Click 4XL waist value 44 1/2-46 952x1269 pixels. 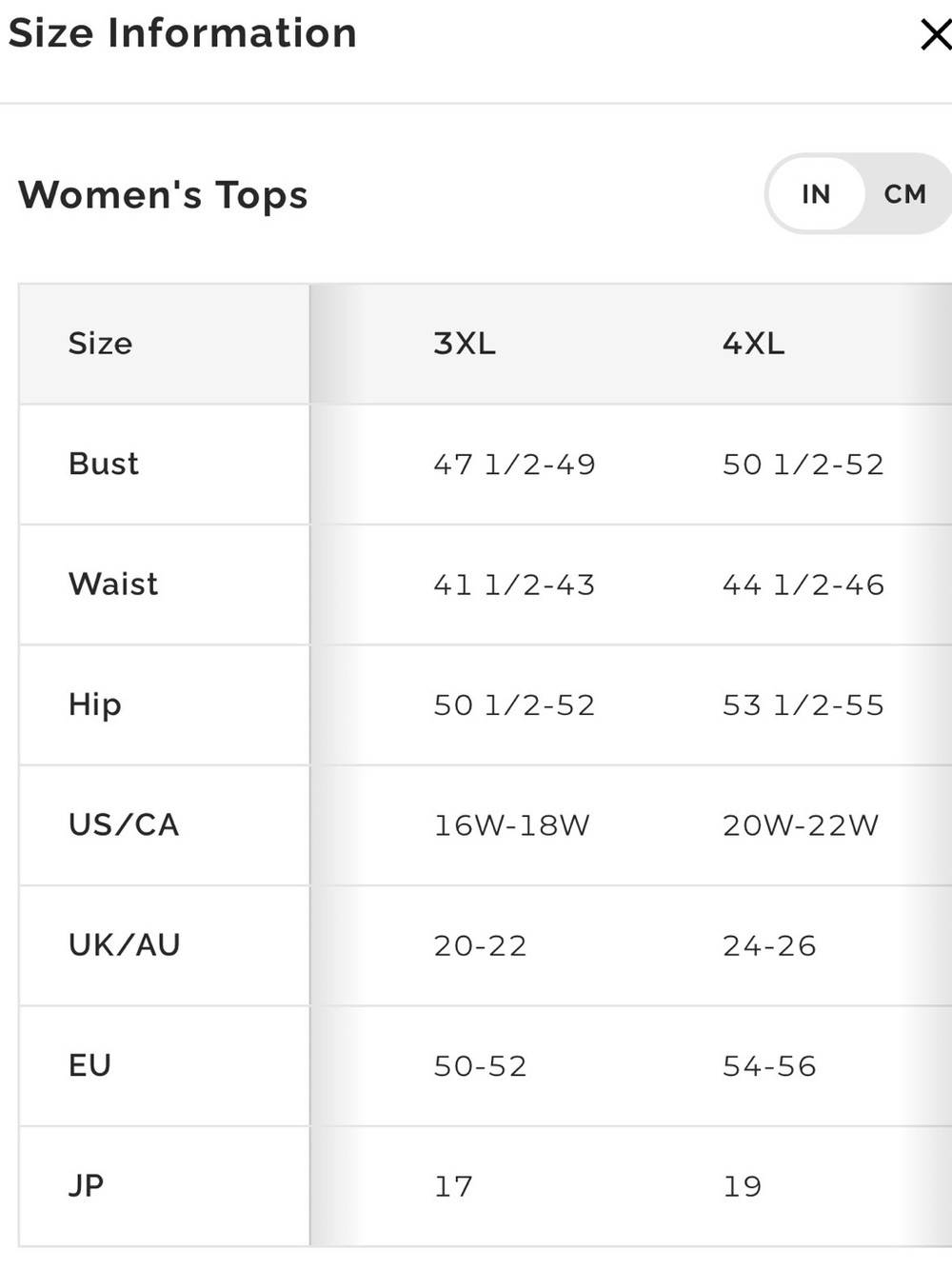(x=803, y=585)
